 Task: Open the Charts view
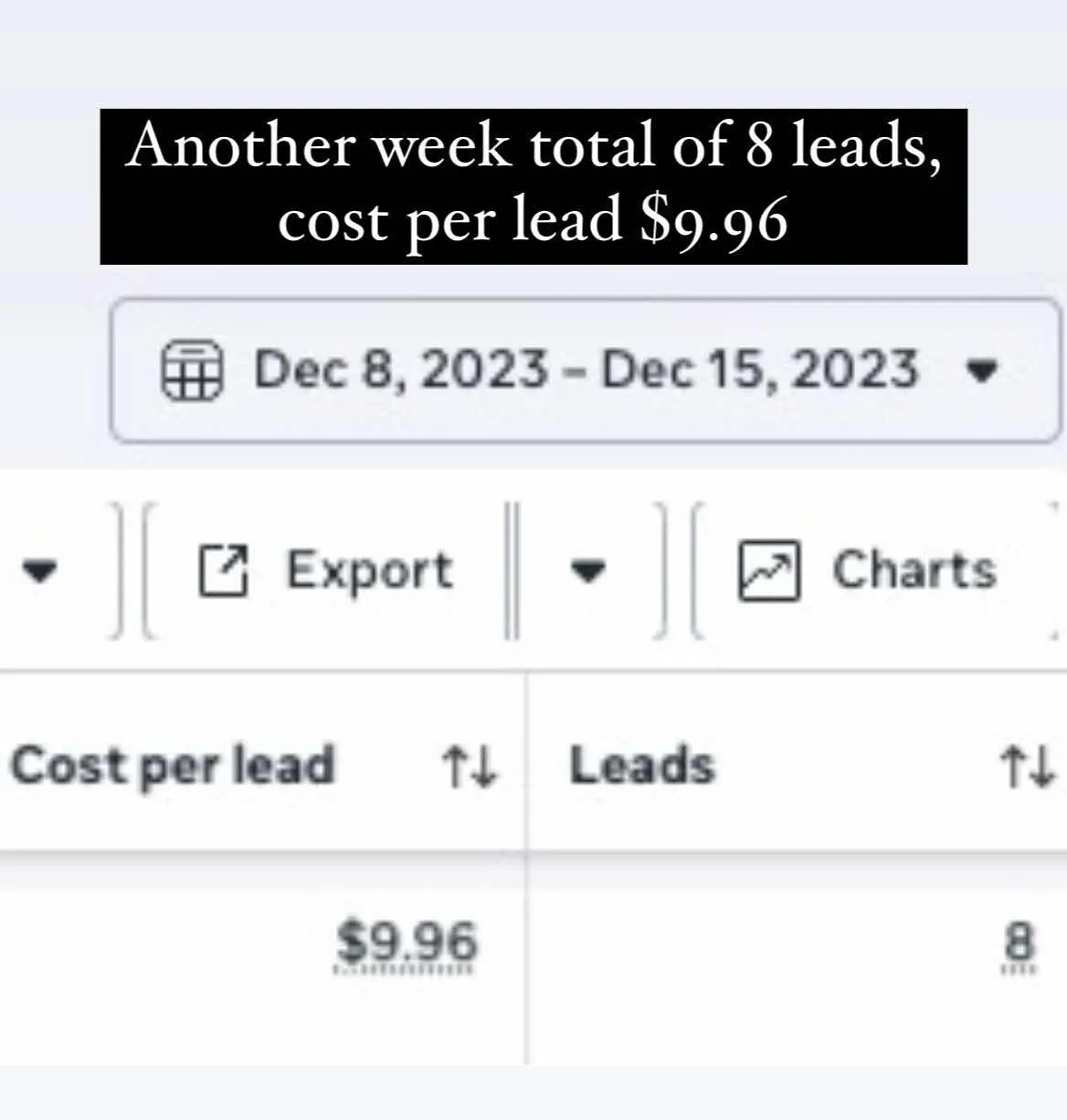tap(868, 570)
